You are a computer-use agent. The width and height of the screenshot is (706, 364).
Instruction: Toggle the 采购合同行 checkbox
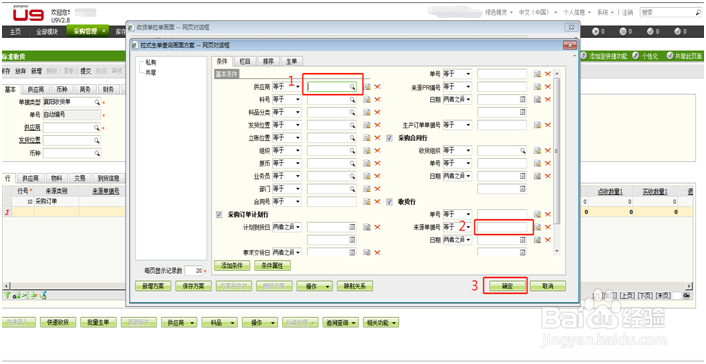click(x=389, y=138)
